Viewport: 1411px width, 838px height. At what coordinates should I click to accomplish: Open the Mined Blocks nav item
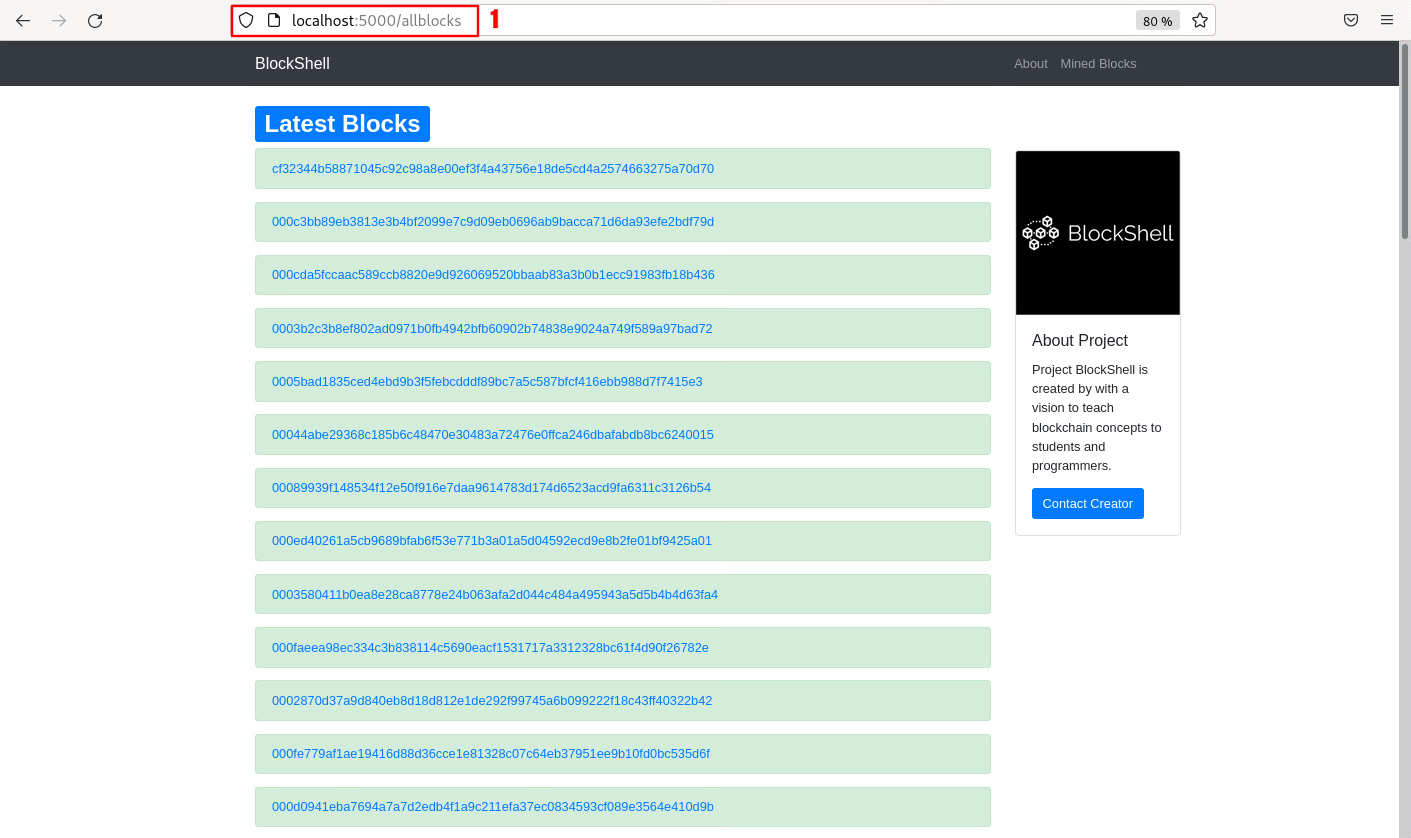(x=1098, y=63)
